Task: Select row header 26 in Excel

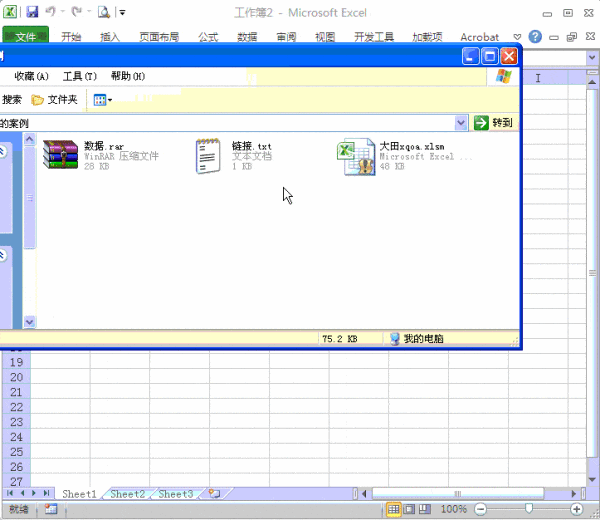Action: pos(16,466)
